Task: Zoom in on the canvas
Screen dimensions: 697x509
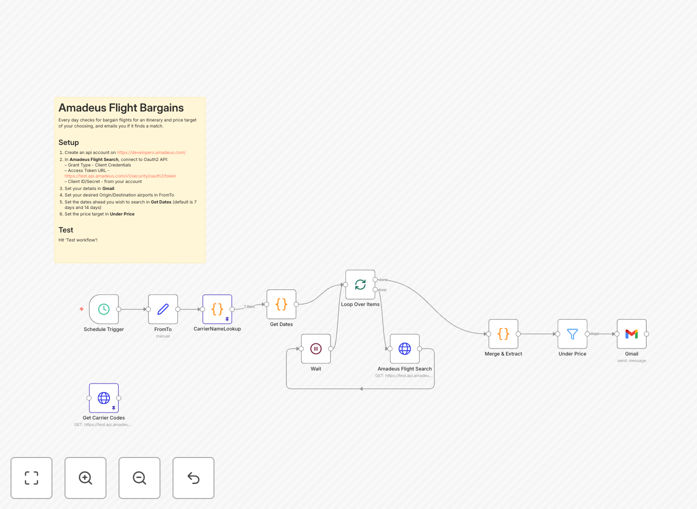Action: pyautogui.click(x=85, y=478)
